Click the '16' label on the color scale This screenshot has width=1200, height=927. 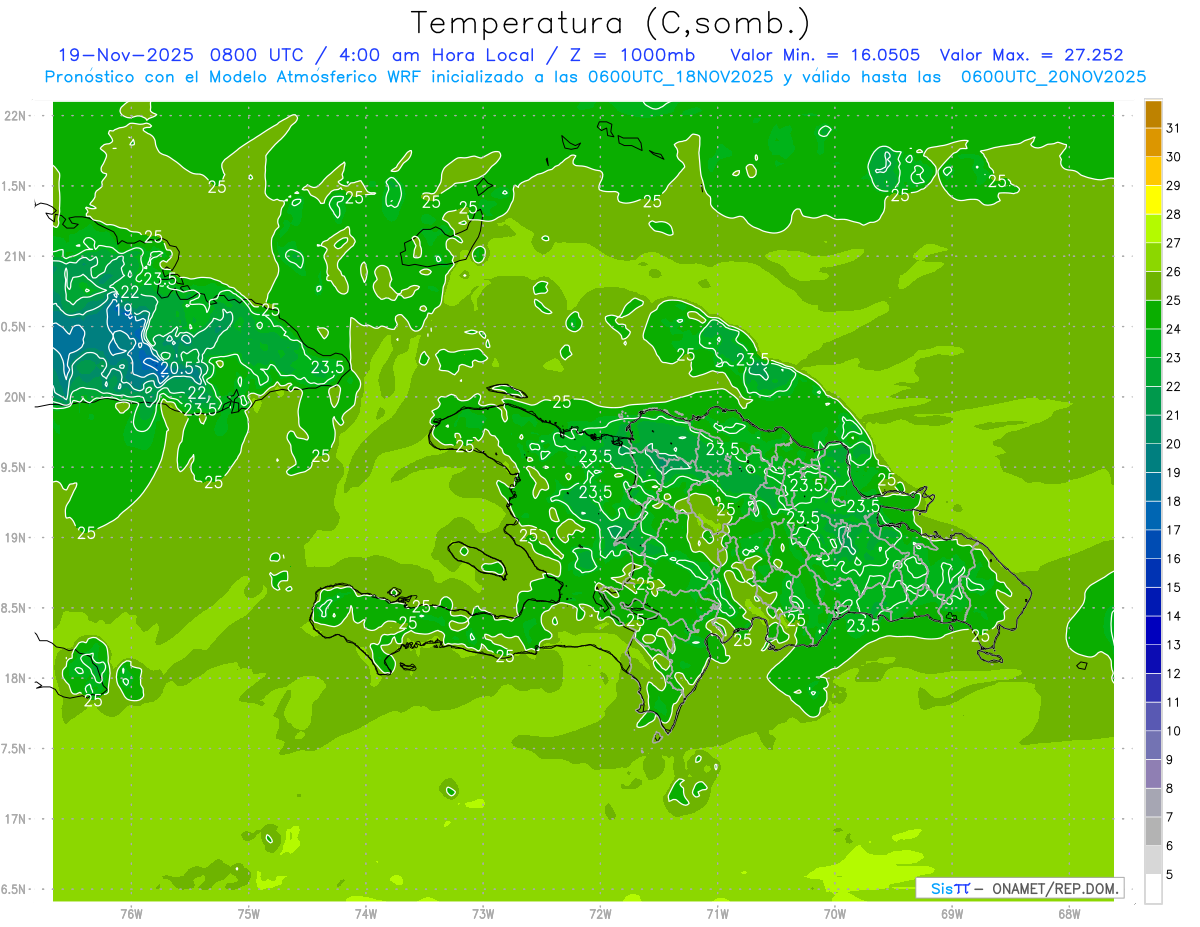click(1174, 559)
